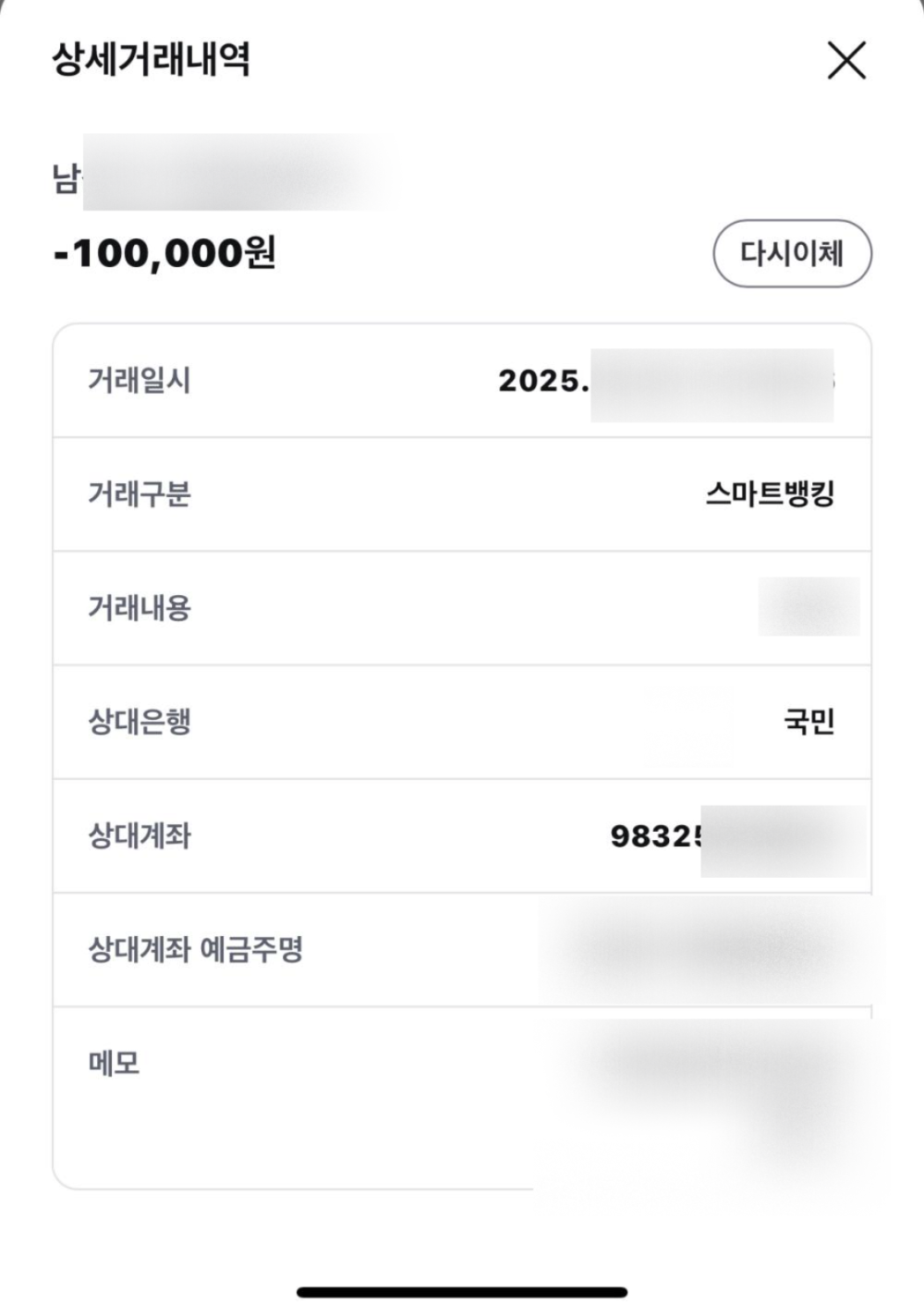Viewport: 924px width, 1315px height.
Task: Click the 메모 label
Action: [114, 1063]
